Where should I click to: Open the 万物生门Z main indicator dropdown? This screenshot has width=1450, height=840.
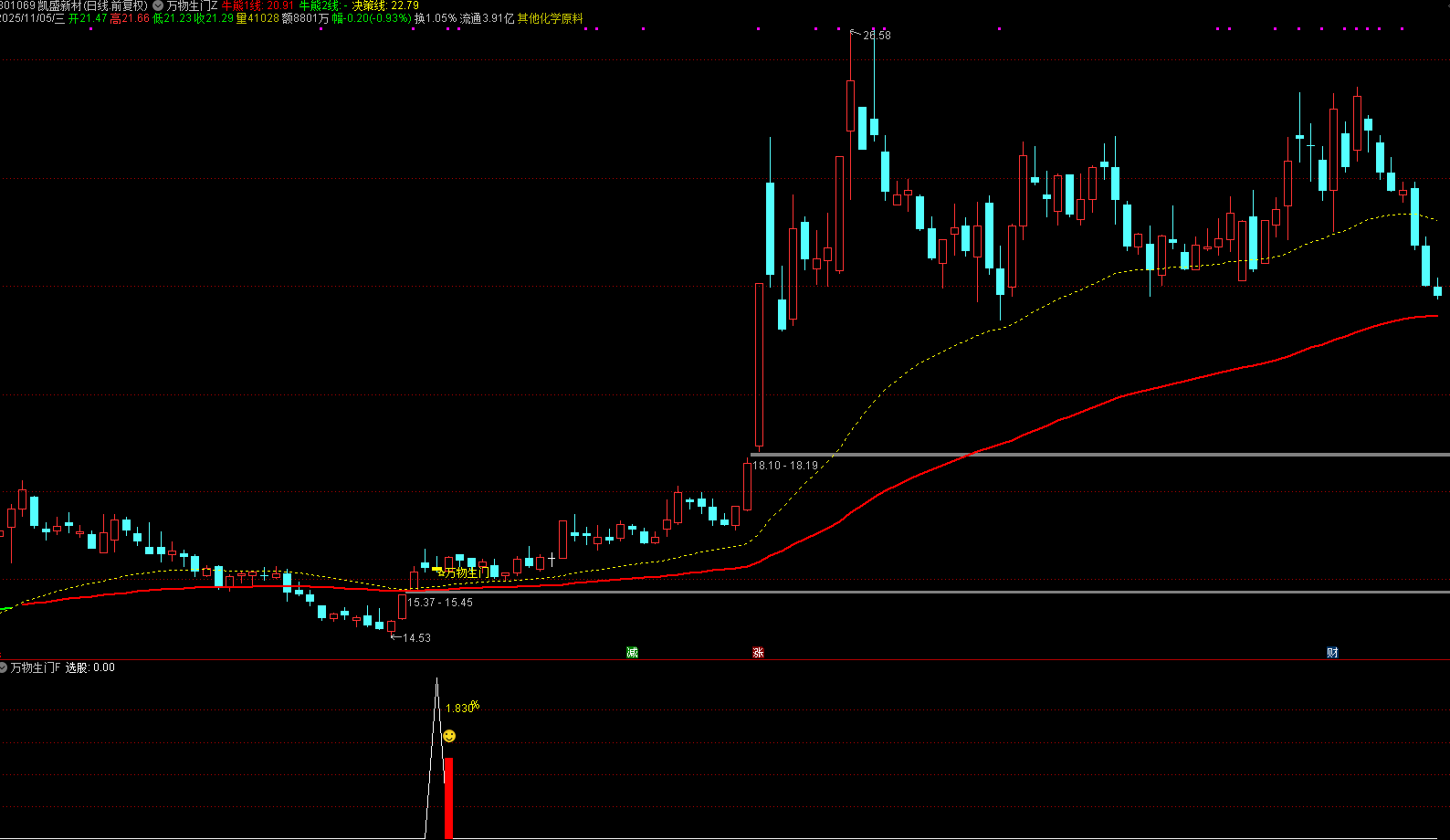pos(158,5)
